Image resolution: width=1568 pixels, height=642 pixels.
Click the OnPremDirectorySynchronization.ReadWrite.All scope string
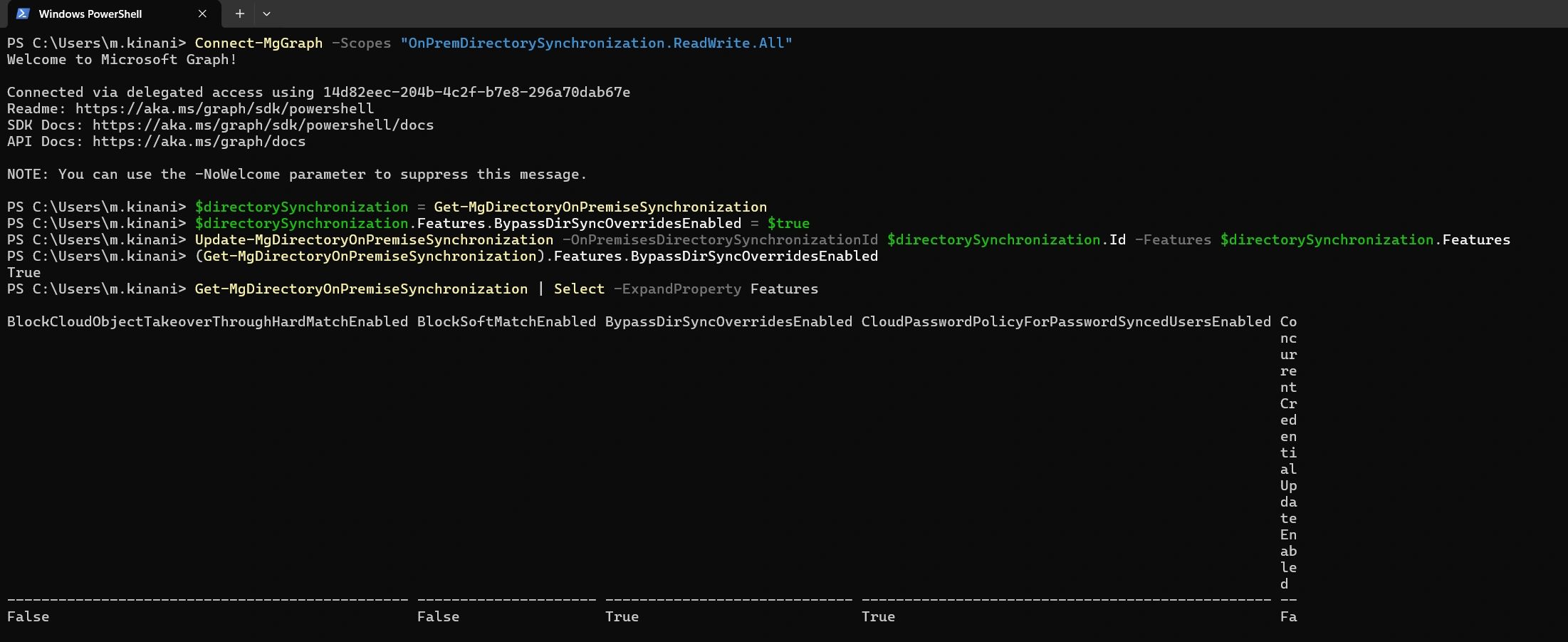pyautogui.click(x=596, y=43)
